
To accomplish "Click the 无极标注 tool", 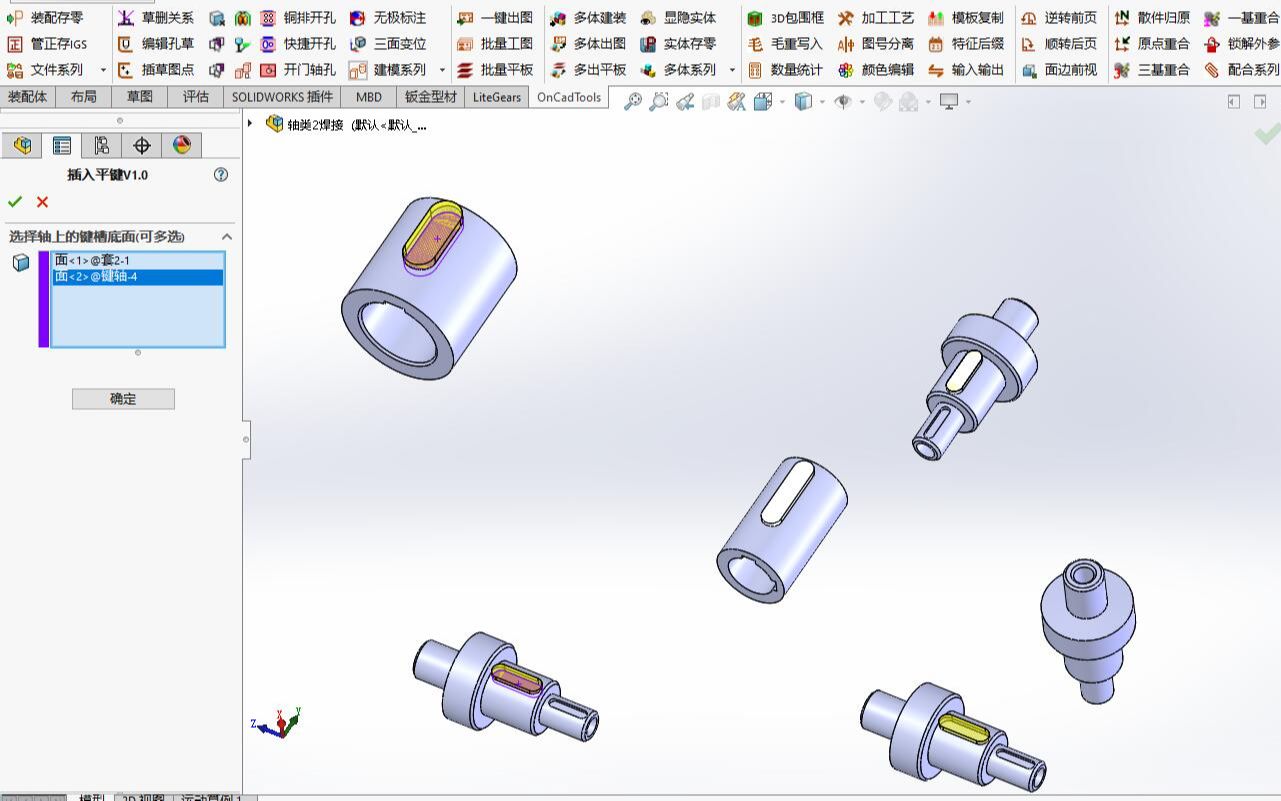I will [x=388, y=17].
